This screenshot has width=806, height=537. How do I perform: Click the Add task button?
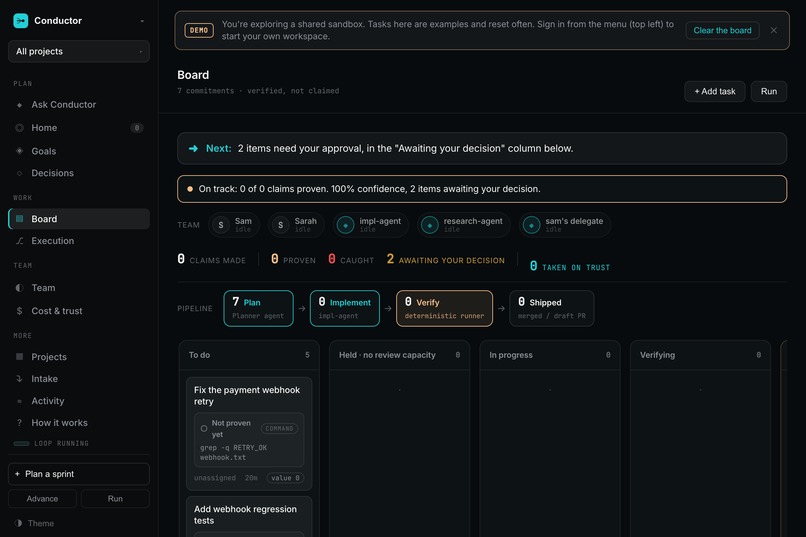[x=715, y=91]
